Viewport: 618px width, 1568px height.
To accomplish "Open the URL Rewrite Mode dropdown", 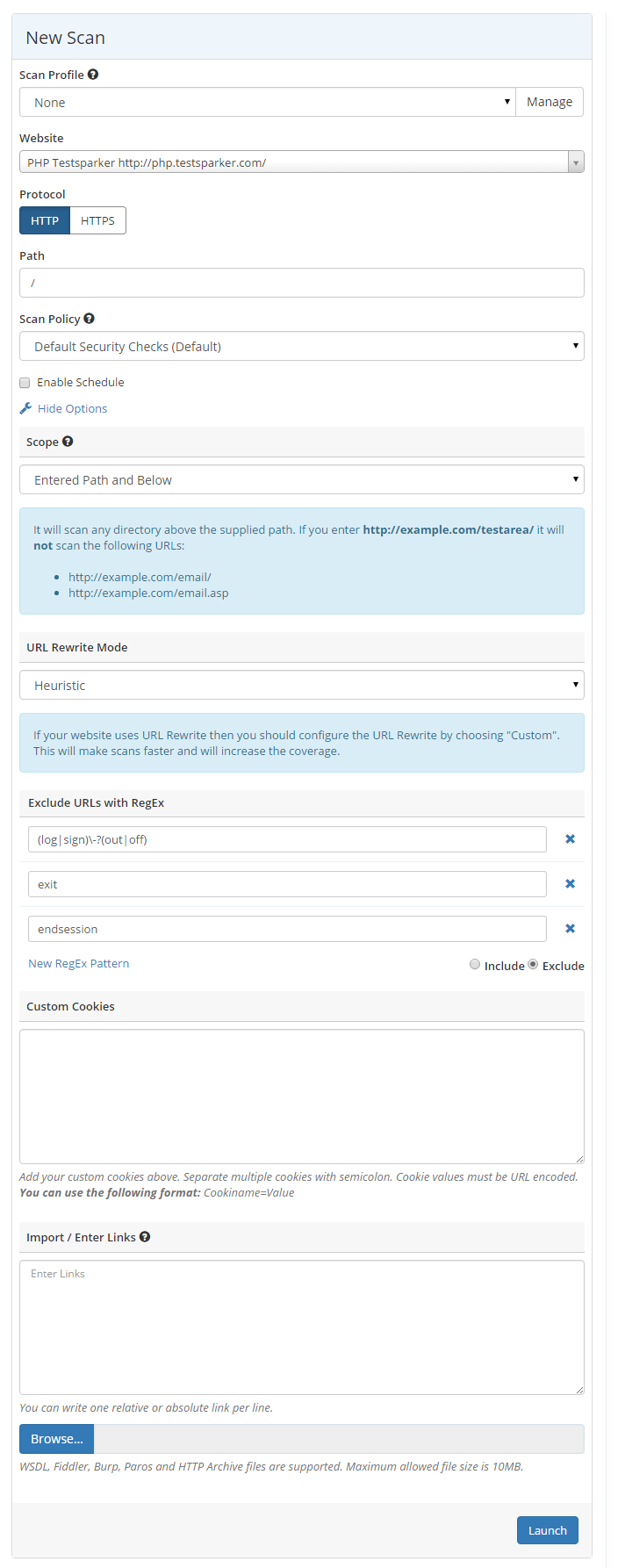I will coord(301,685).
